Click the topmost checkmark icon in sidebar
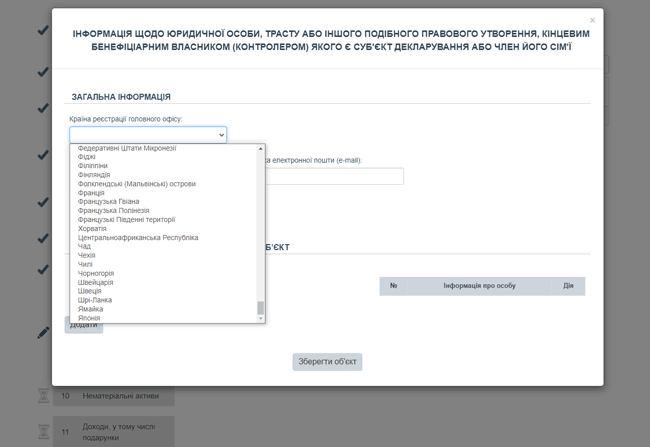This screenshot has height=447, width=650. (43, 31)
